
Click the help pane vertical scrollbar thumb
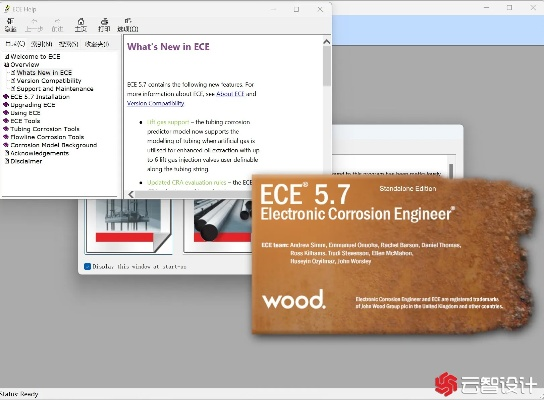click(326, 66)
